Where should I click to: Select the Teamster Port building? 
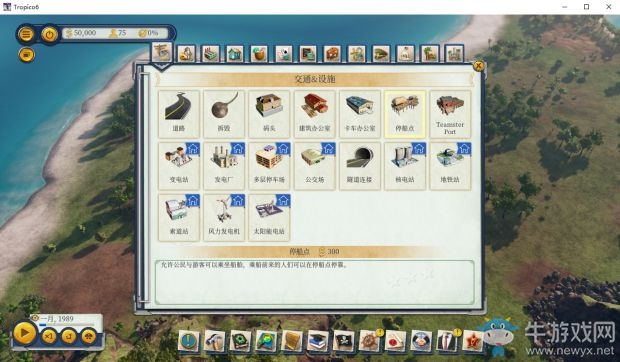[450, 114]
